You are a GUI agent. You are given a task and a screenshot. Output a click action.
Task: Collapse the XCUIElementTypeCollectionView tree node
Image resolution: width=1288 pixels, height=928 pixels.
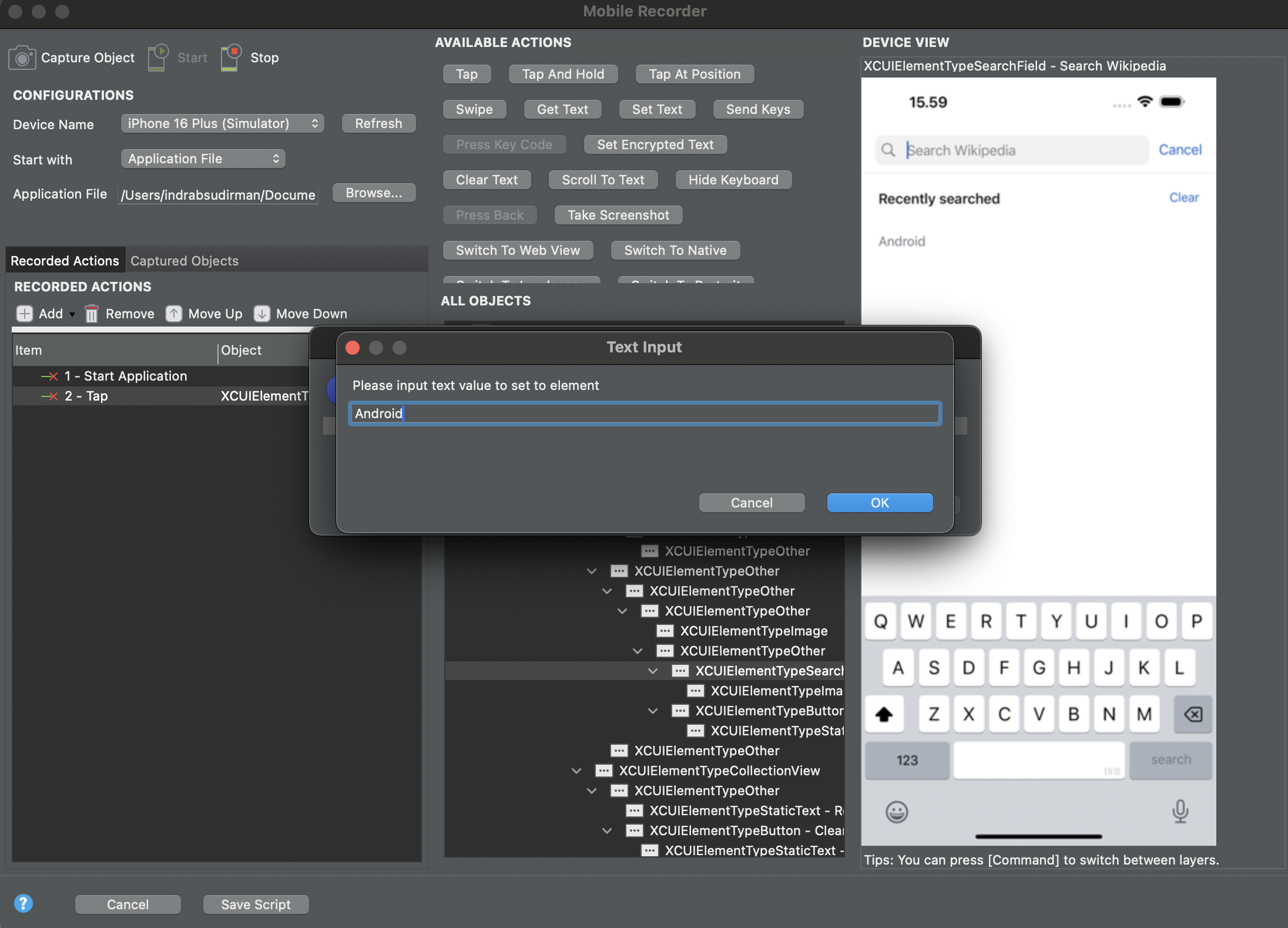577,771
